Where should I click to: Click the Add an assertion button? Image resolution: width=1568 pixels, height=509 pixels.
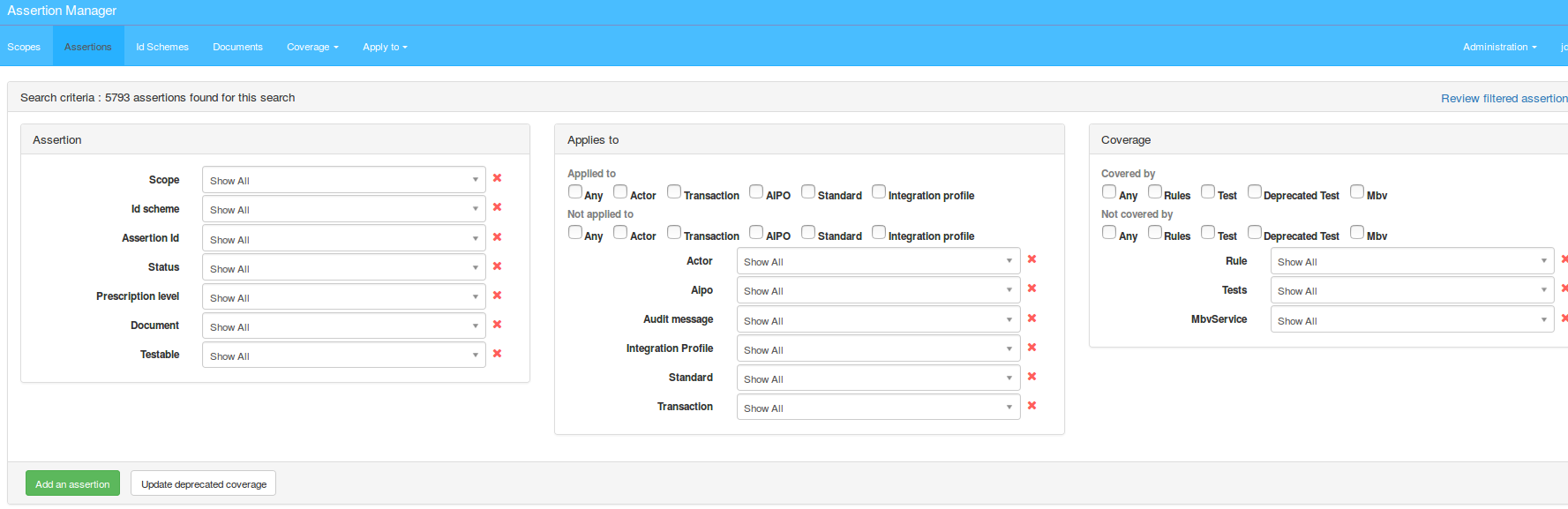tap(72, 483)
